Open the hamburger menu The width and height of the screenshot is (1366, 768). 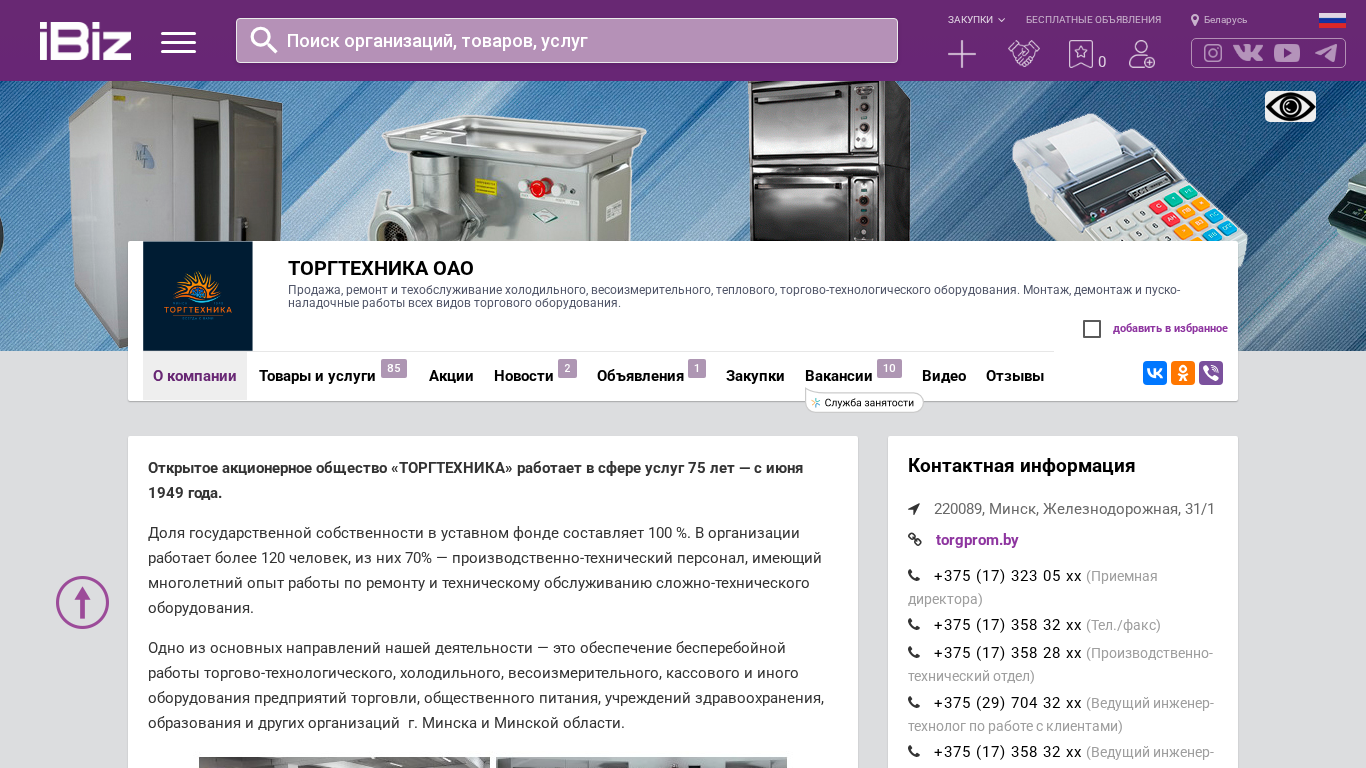[x=178, y=42]
